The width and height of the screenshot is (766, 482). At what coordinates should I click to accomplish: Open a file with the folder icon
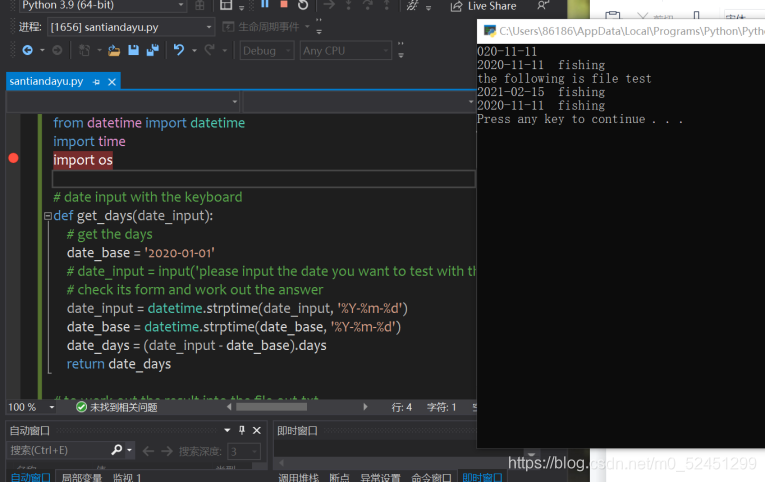point(114,50)
